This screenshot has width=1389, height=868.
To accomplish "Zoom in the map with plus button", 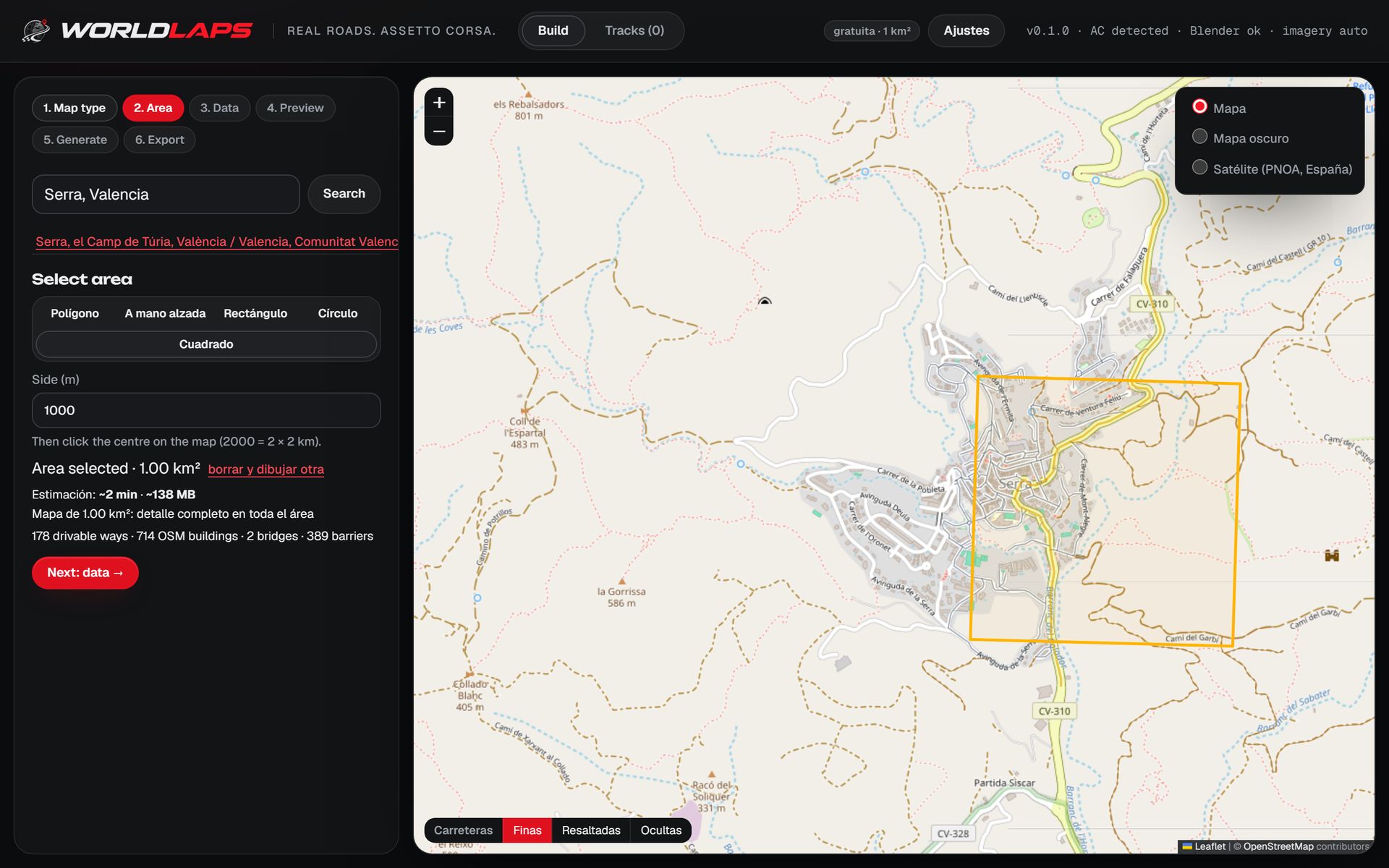I will pos(439,103).
